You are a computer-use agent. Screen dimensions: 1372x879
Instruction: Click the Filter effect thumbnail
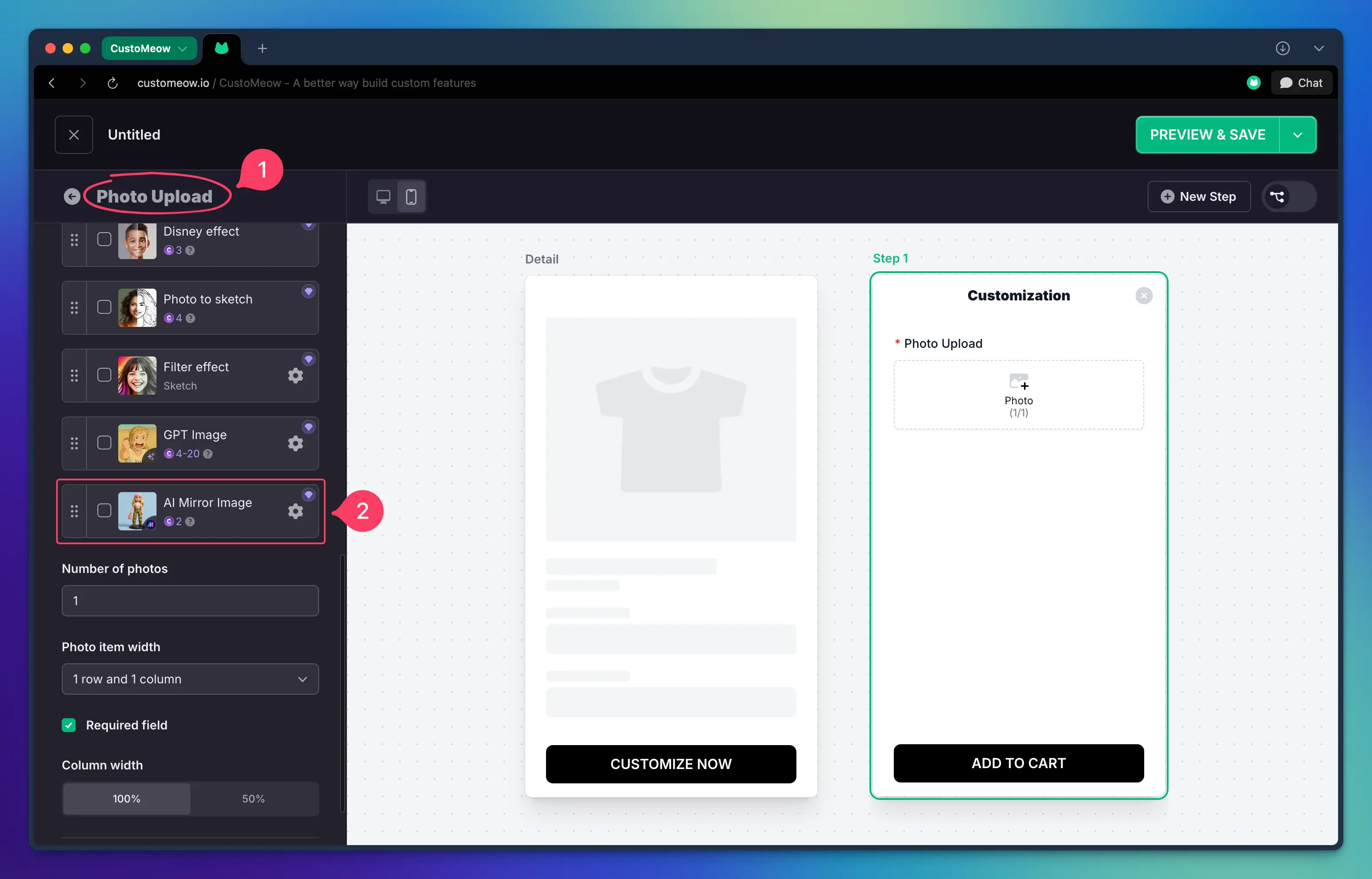pyautogui.click(x=137, y=376)
